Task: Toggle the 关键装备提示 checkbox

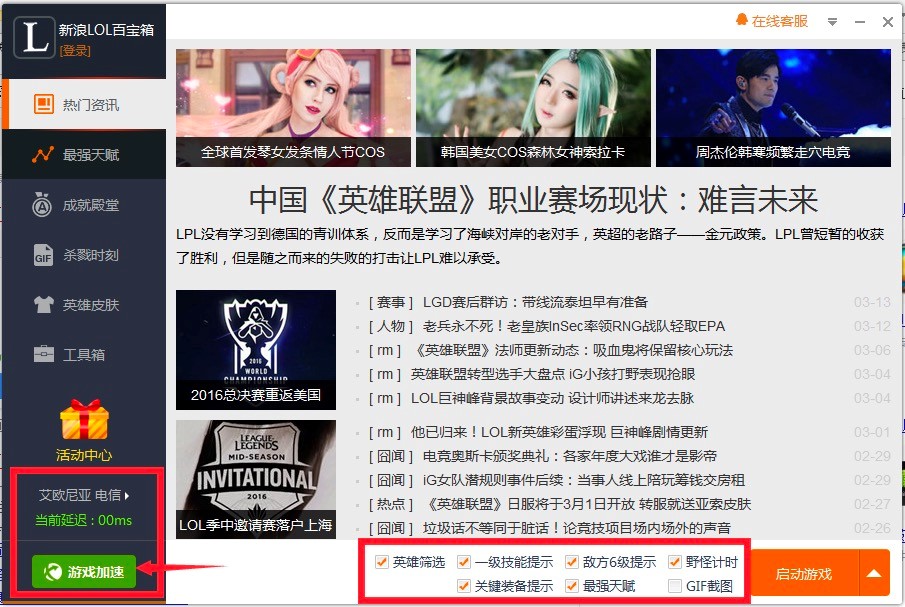Action: click(x=463, y=586)
